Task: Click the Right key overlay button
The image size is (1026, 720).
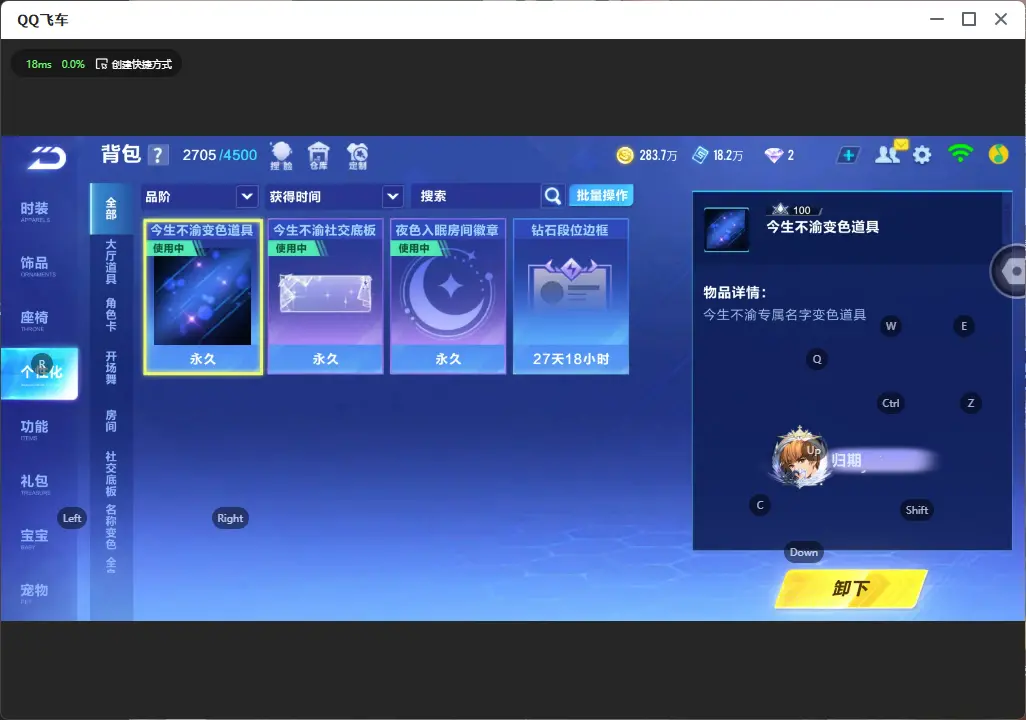Action: pos(230,518)
